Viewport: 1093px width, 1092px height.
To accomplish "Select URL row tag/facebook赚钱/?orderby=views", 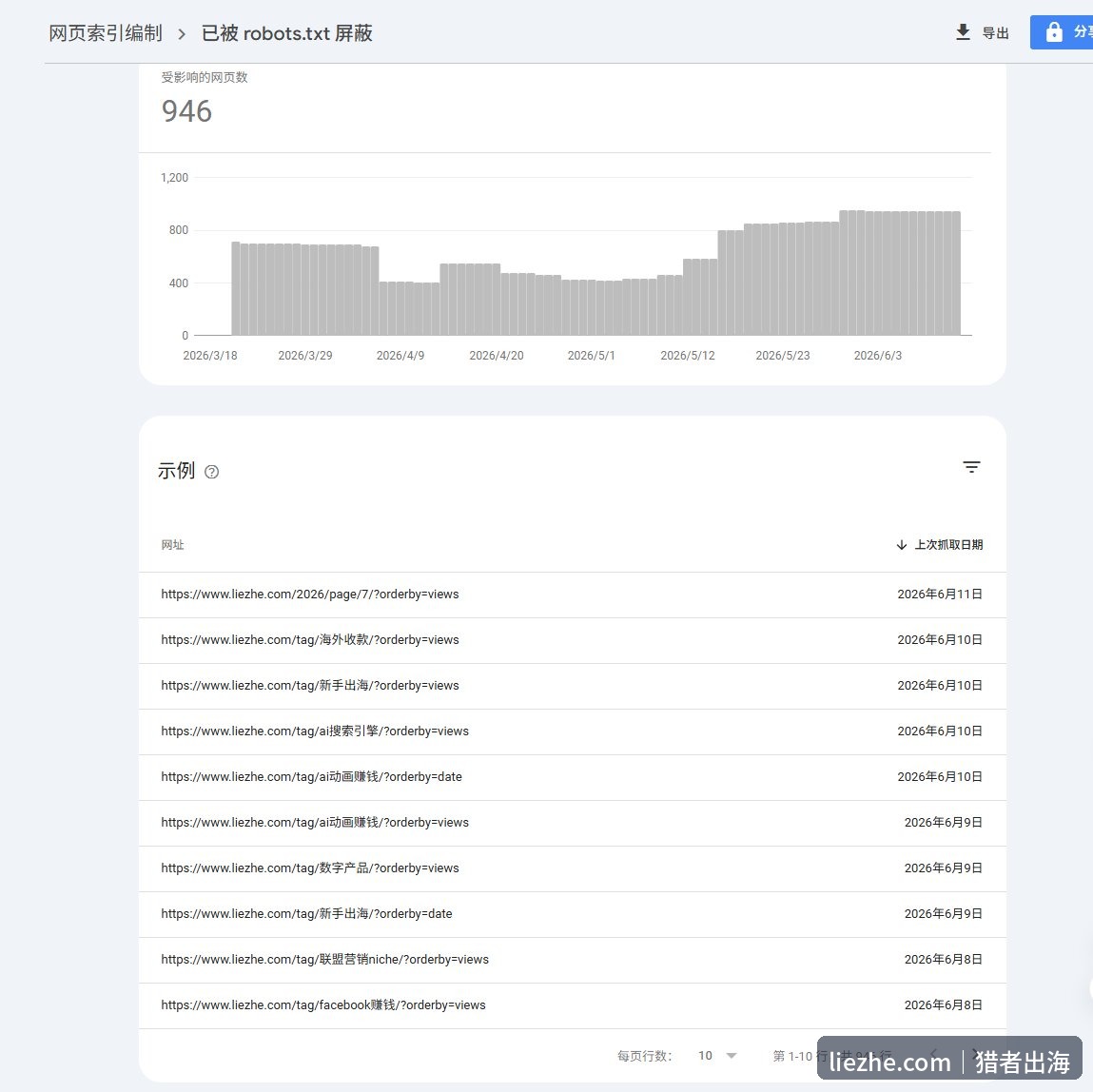I will tap(573, 1004).
